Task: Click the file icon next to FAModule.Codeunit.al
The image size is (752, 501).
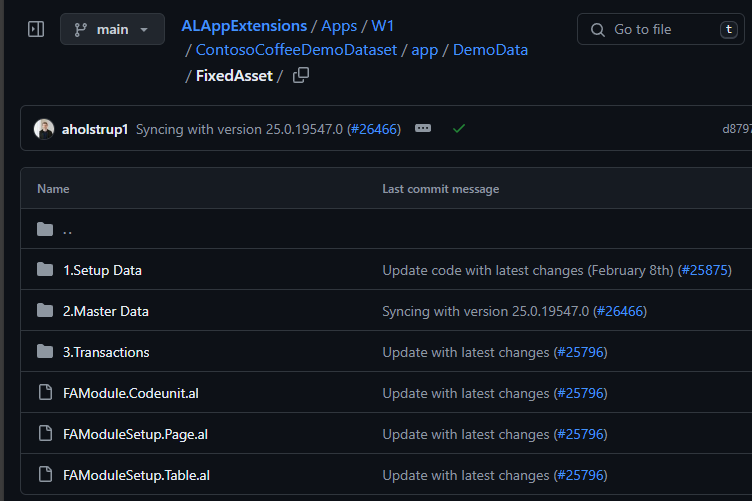Action: click(x=45, y=393)
